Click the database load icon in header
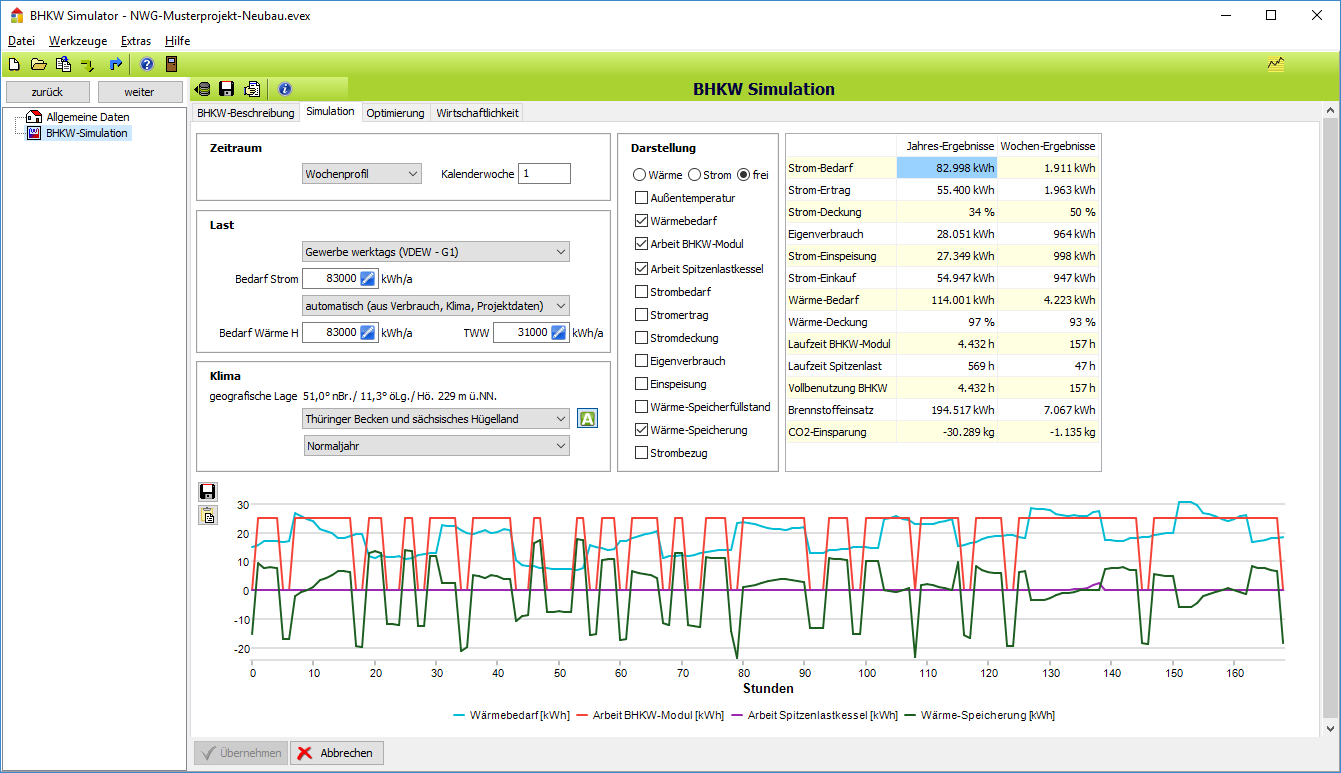Viewport: 1341px width, 773px height. (x=202, y=89)
